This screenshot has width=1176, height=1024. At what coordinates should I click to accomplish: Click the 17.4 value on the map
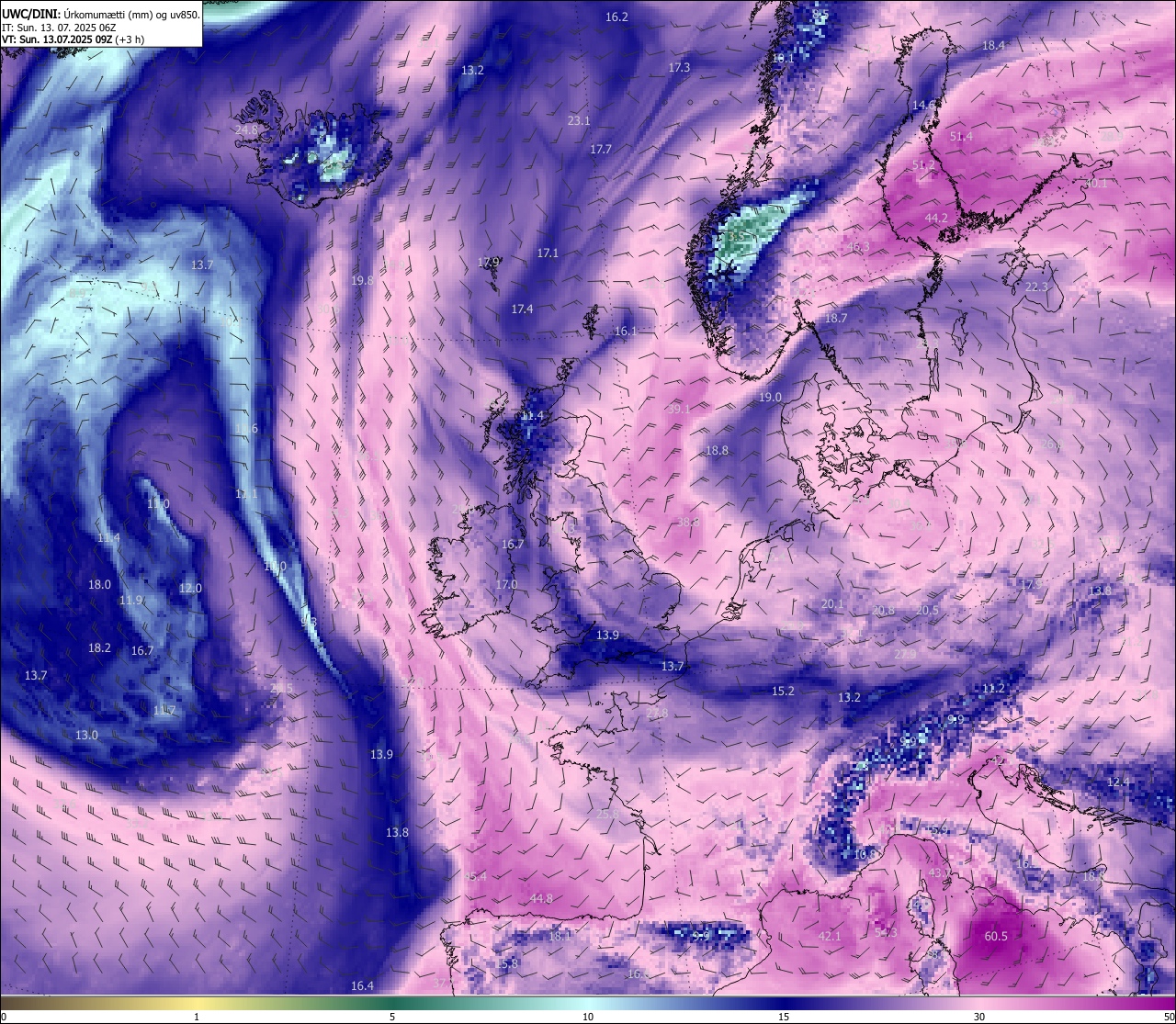[522, 309]
